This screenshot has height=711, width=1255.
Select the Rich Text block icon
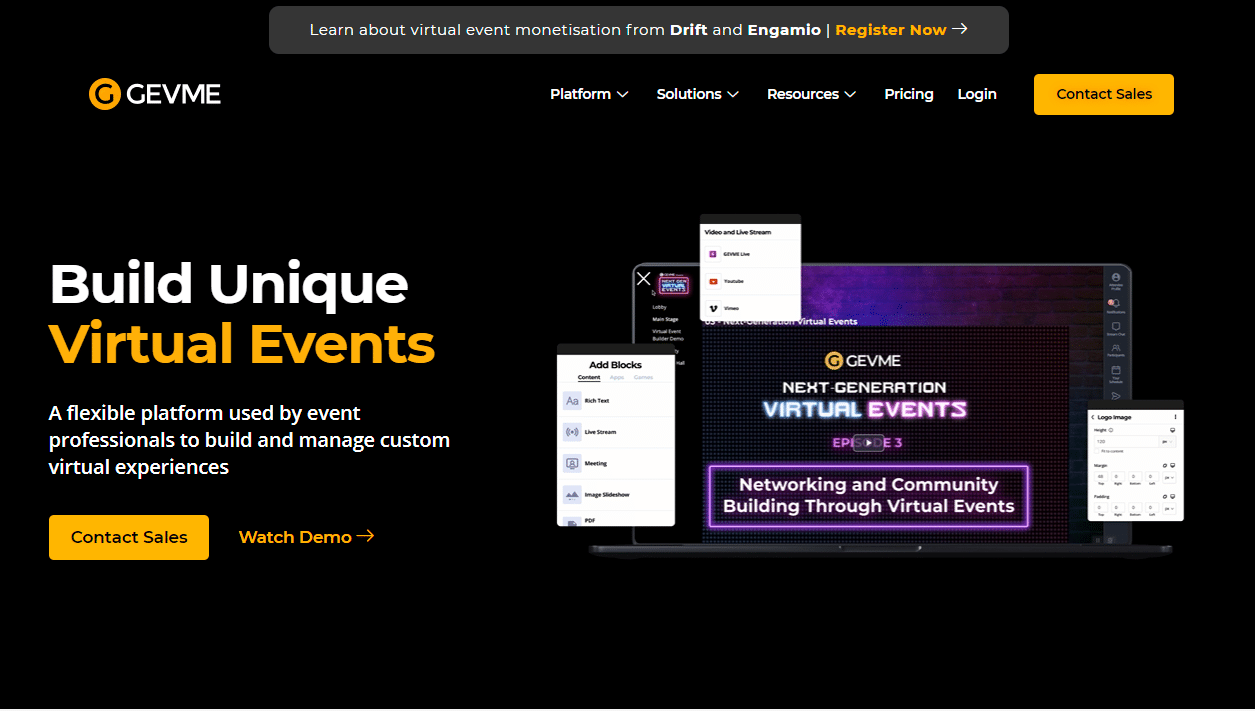click(572, 401)
